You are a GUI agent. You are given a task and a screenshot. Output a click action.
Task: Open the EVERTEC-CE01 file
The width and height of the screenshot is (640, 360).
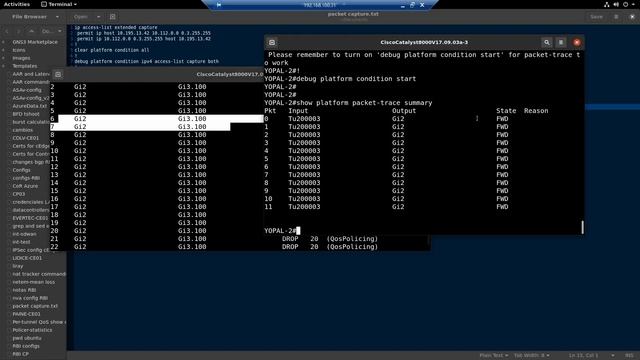click(30, 218)
